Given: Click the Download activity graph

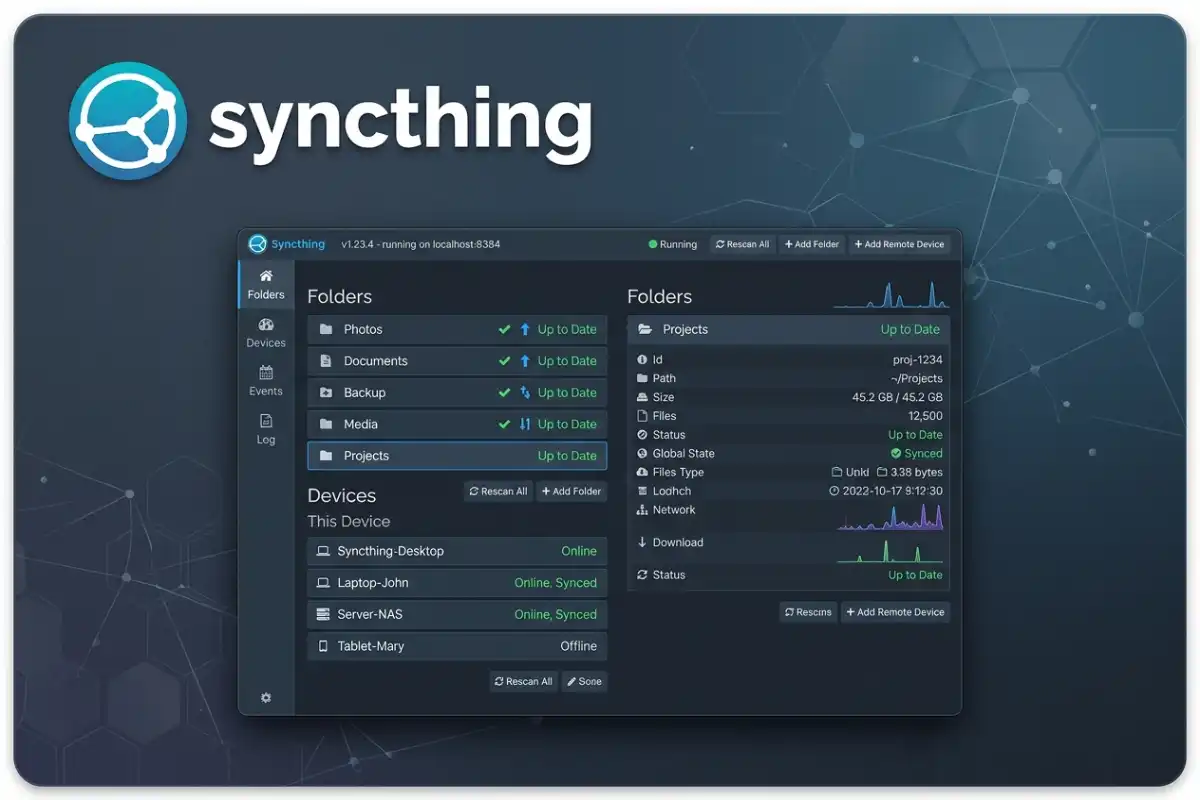Looking at the screenshot, I should (891, 551).
